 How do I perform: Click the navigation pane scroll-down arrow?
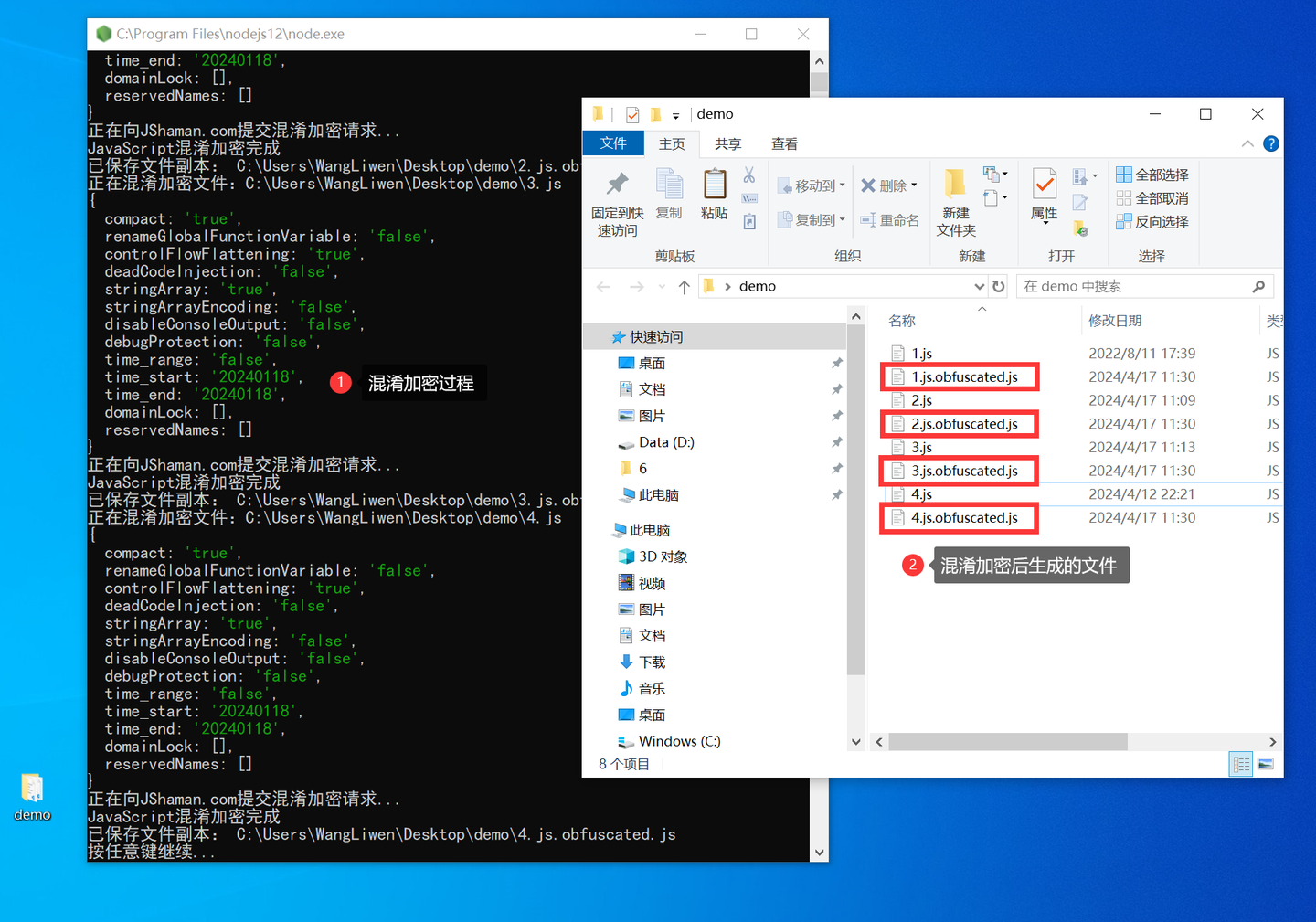click(856, 742)
